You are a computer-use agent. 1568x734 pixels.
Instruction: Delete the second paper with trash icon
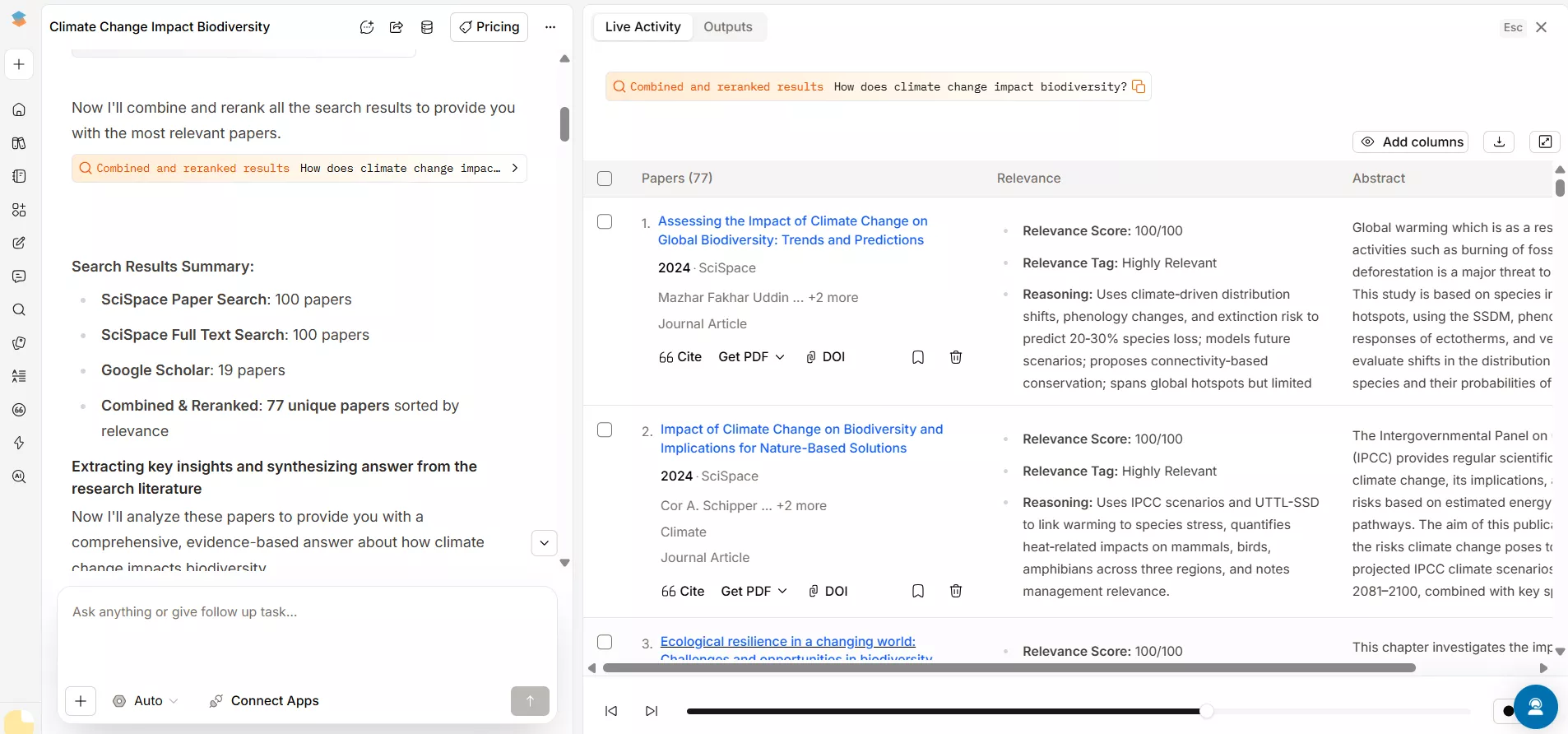point(956,591)
